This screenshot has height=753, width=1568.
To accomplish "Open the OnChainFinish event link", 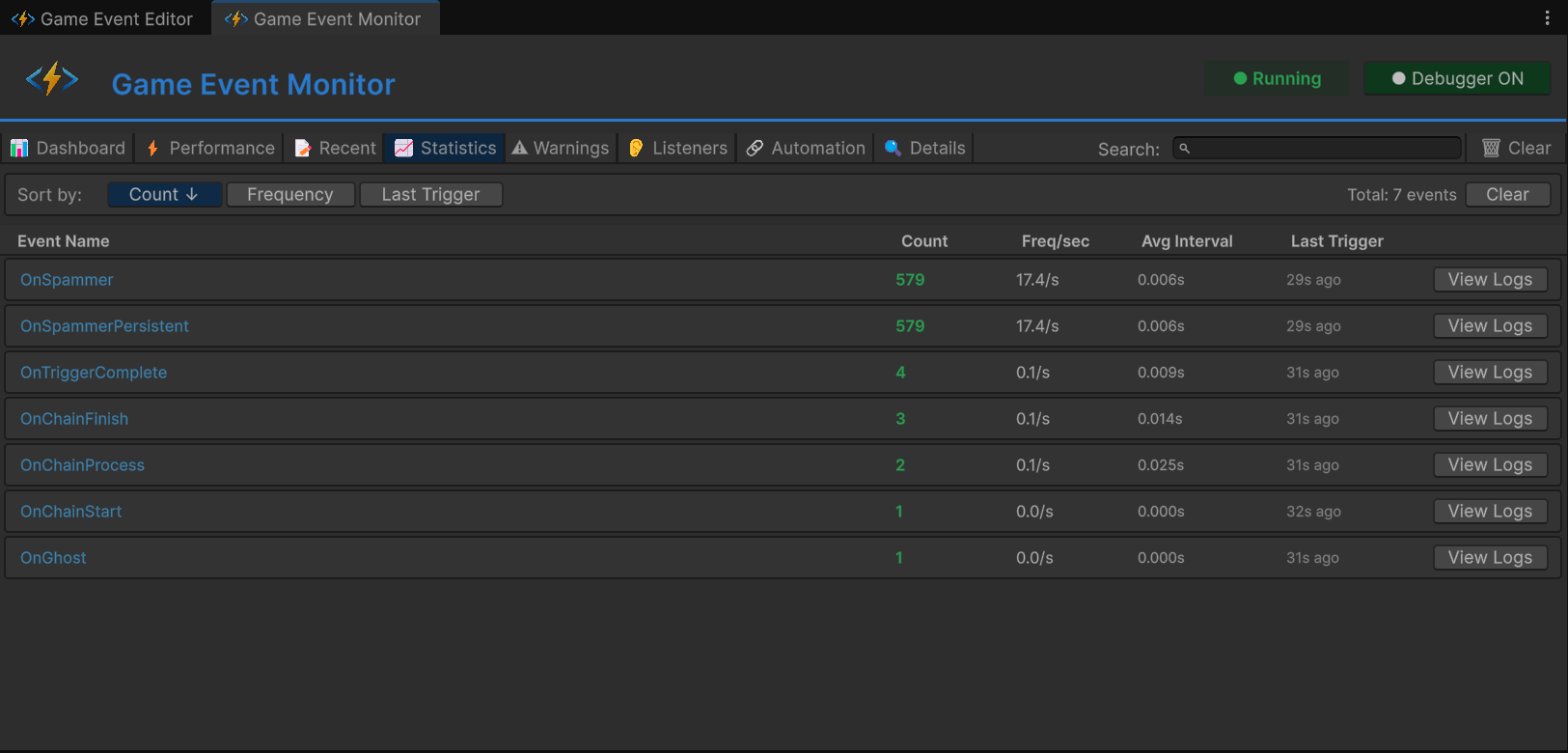I will click(x=74, y=419).
